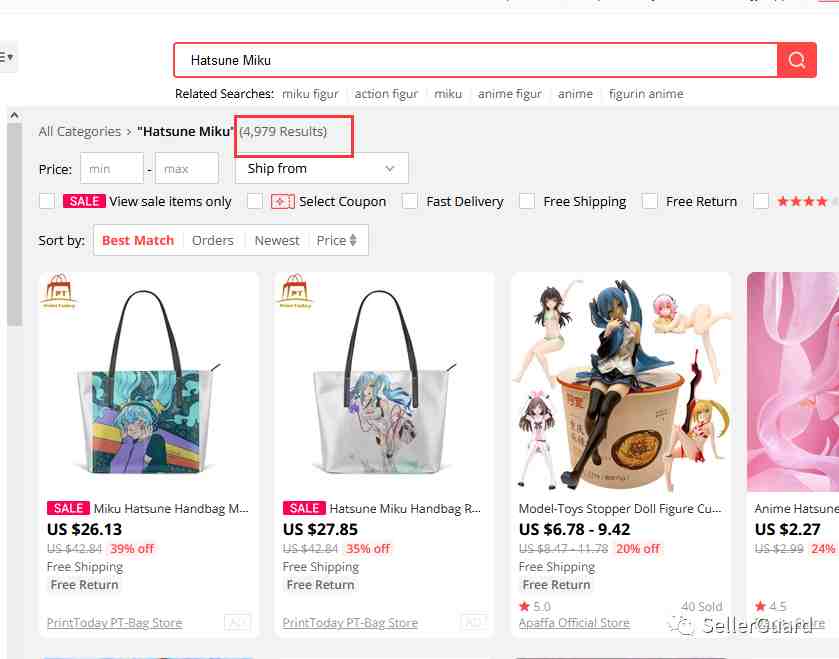Check the star rating filter checkbox
The width and height of the screenshot is (839, 659).
761,202
